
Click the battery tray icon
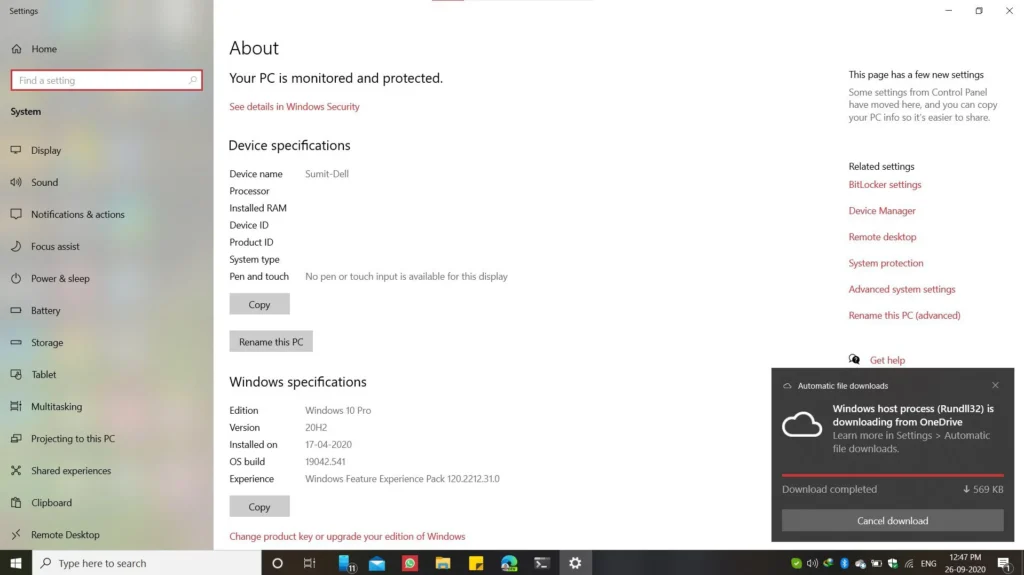click(x=876, y=563)
